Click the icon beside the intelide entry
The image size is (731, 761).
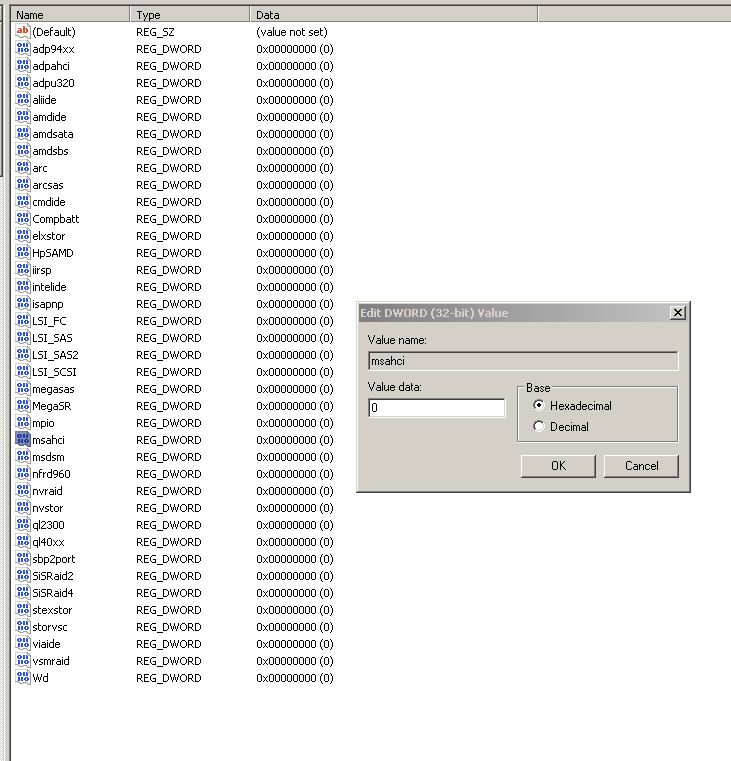point(23,287)
